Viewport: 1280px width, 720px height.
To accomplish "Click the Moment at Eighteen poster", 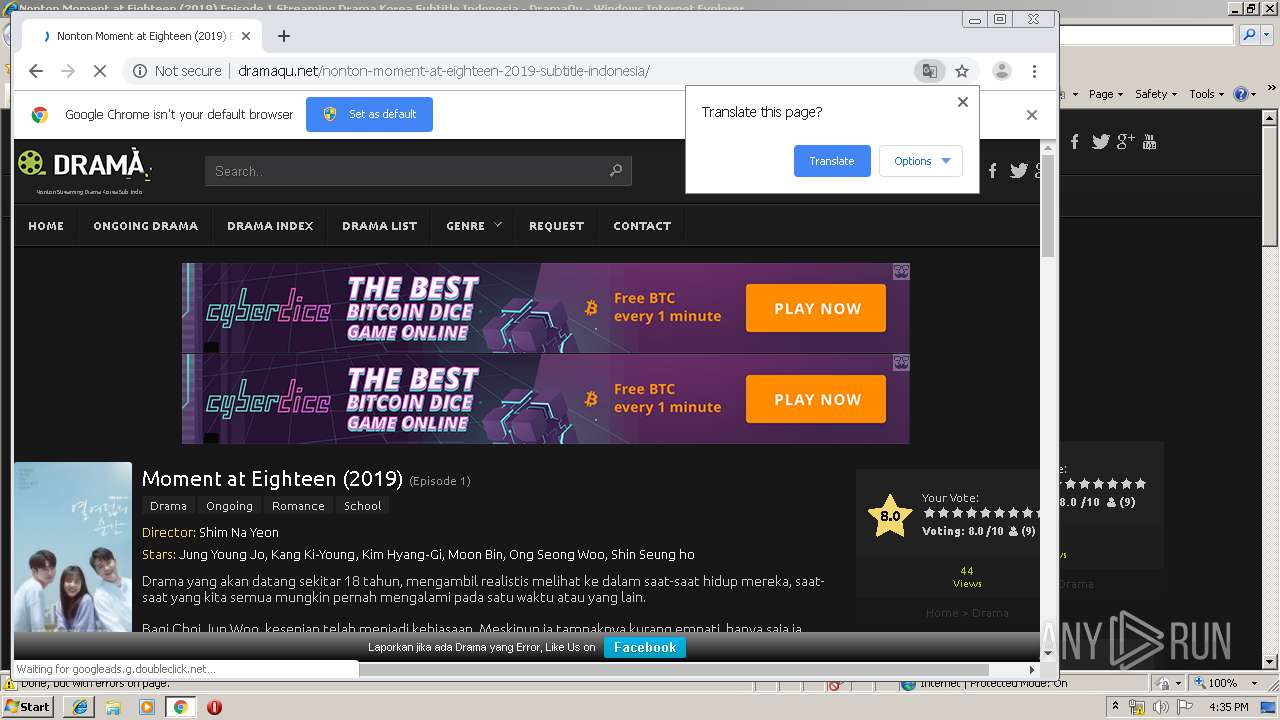I will tap(73, 546).
